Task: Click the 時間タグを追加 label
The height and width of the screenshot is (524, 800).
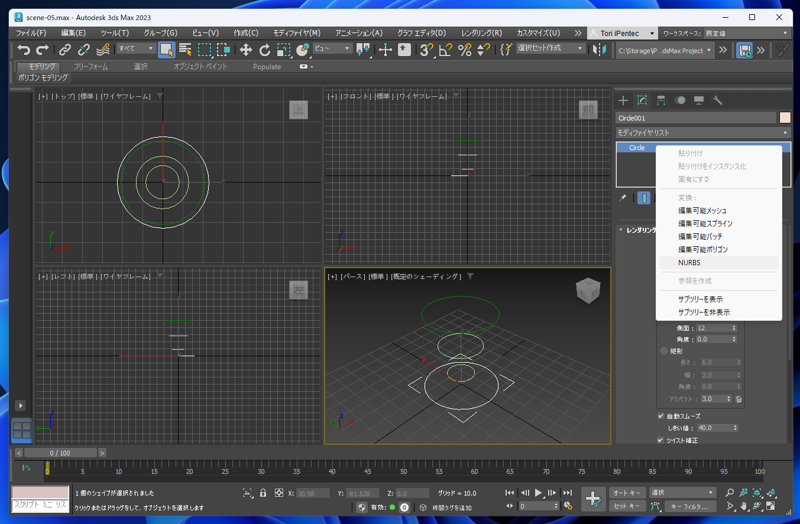Action: [x=452, y=508]
